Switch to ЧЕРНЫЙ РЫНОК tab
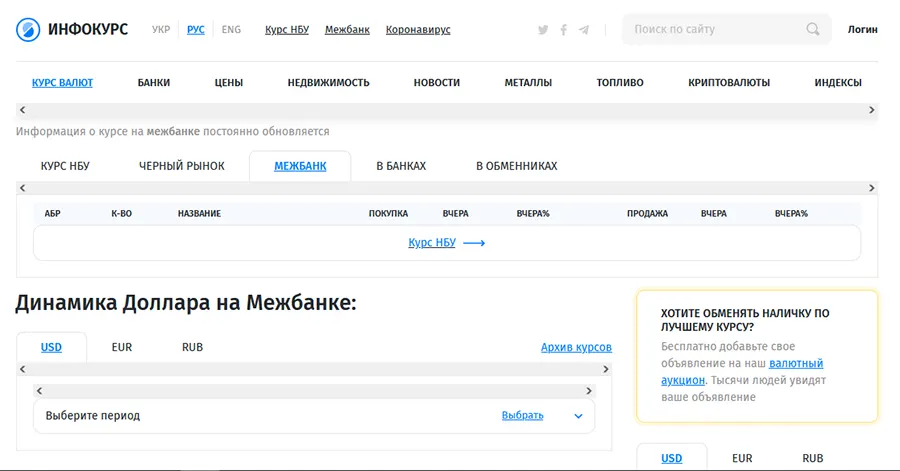 182,166
